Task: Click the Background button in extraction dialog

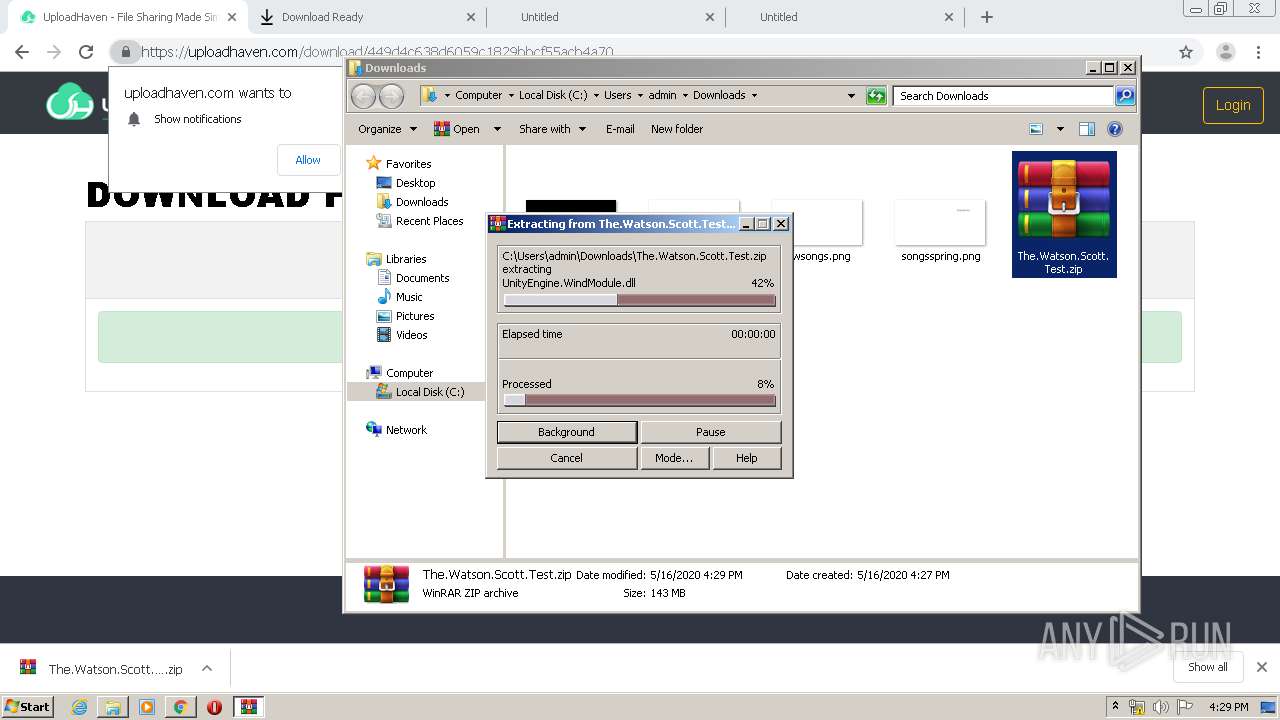Action: [x=566, y=432]
